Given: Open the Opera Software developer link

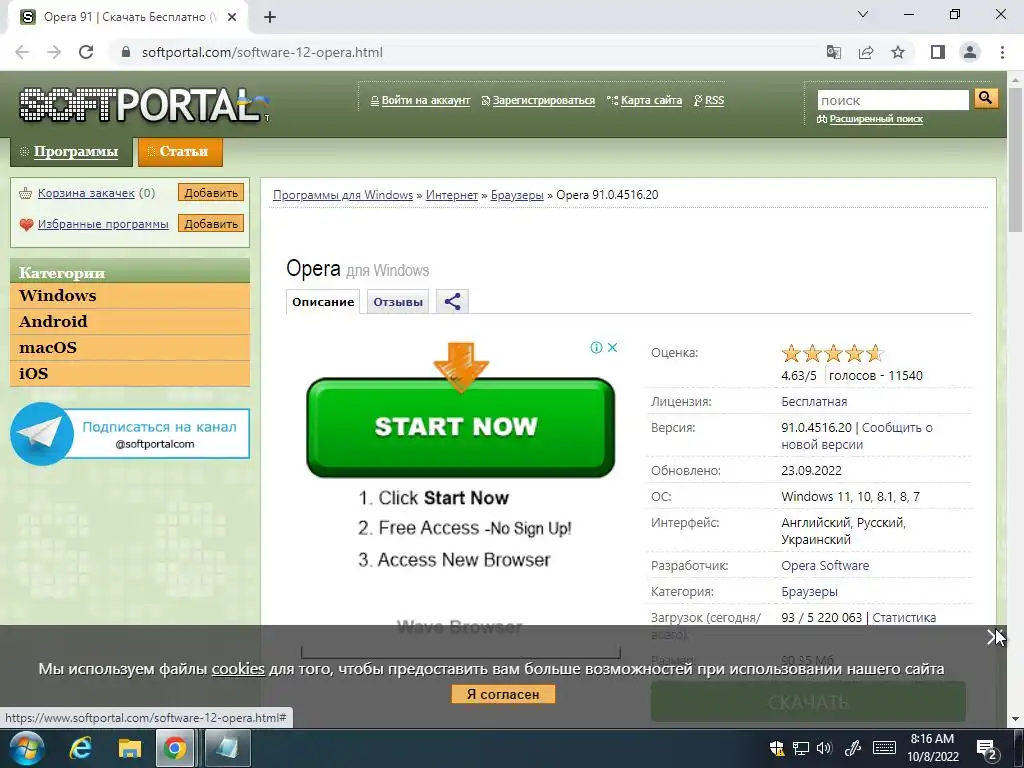Looking at the screenshot, I should coord(825,566).
